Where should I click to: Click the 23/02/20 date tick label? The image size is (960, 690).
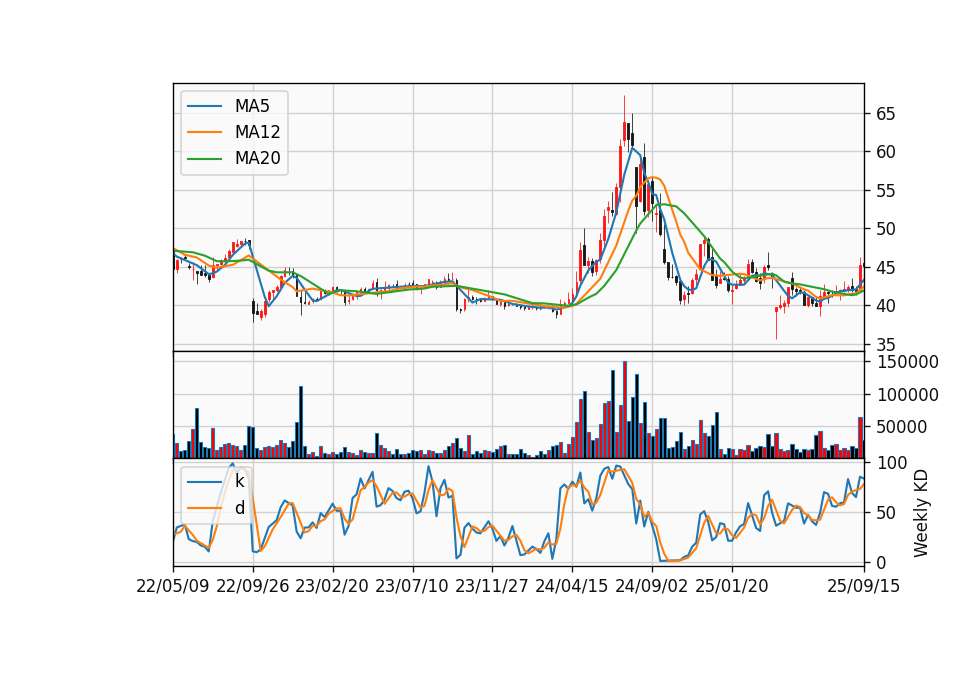tap(332, 587)
